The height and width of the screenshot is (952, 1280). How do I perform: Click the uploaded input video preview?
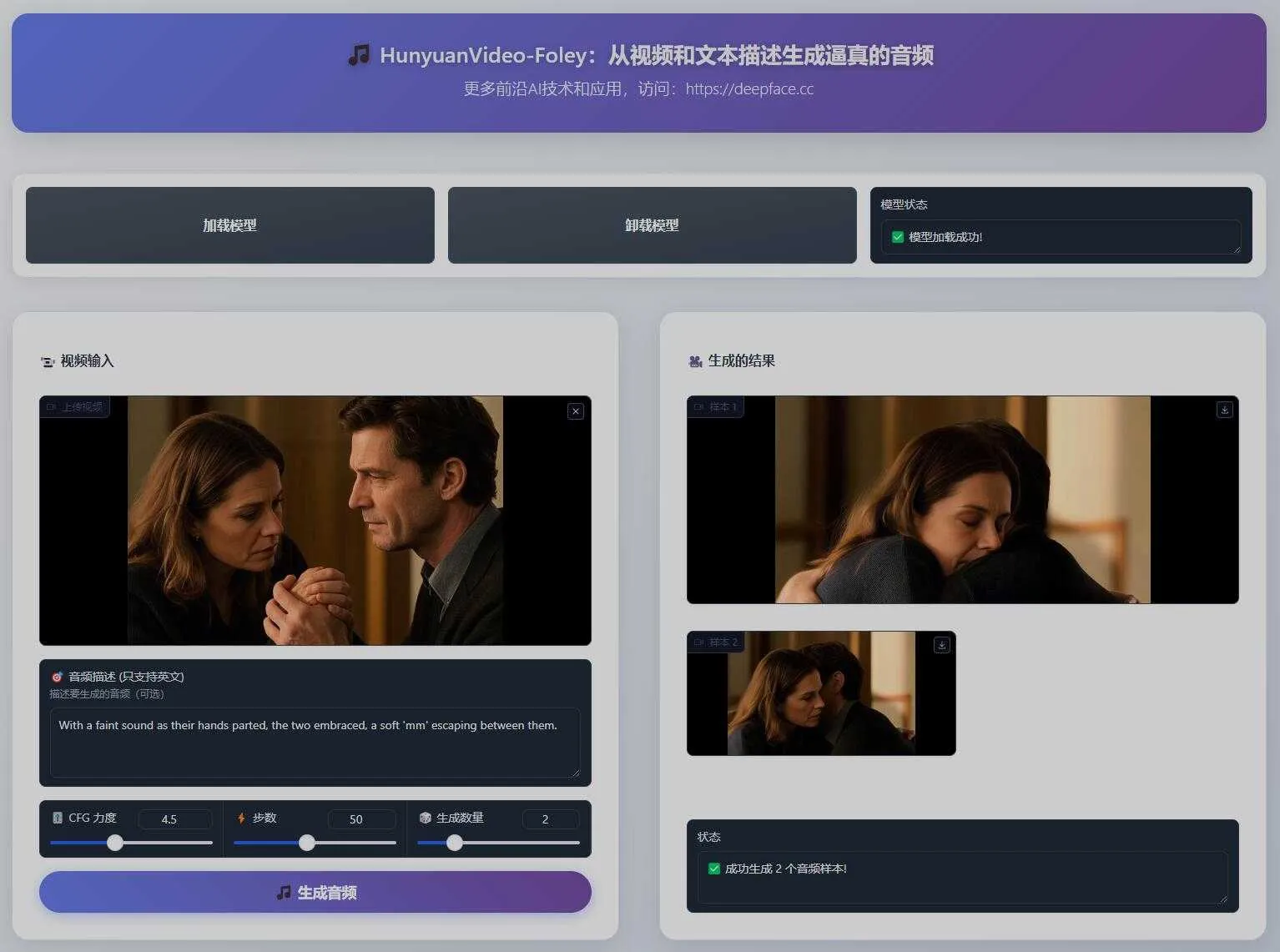tap(315, 521)
